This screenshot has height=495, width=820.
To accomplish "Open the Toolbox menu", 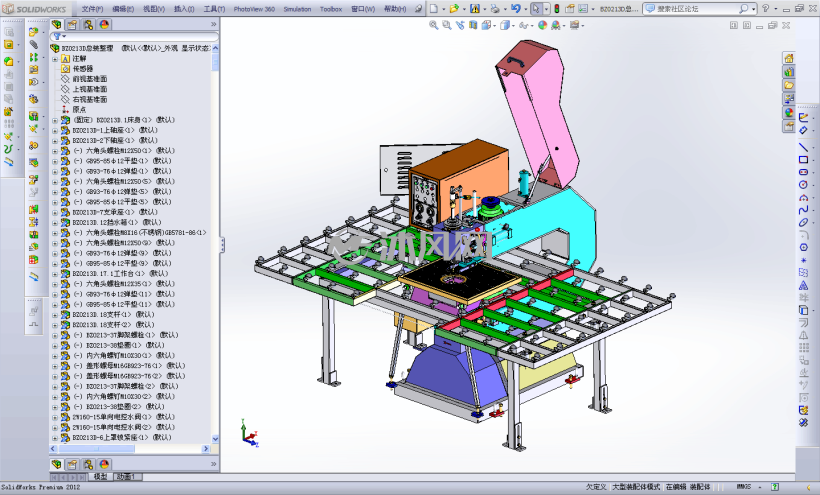I will (331, 9).
